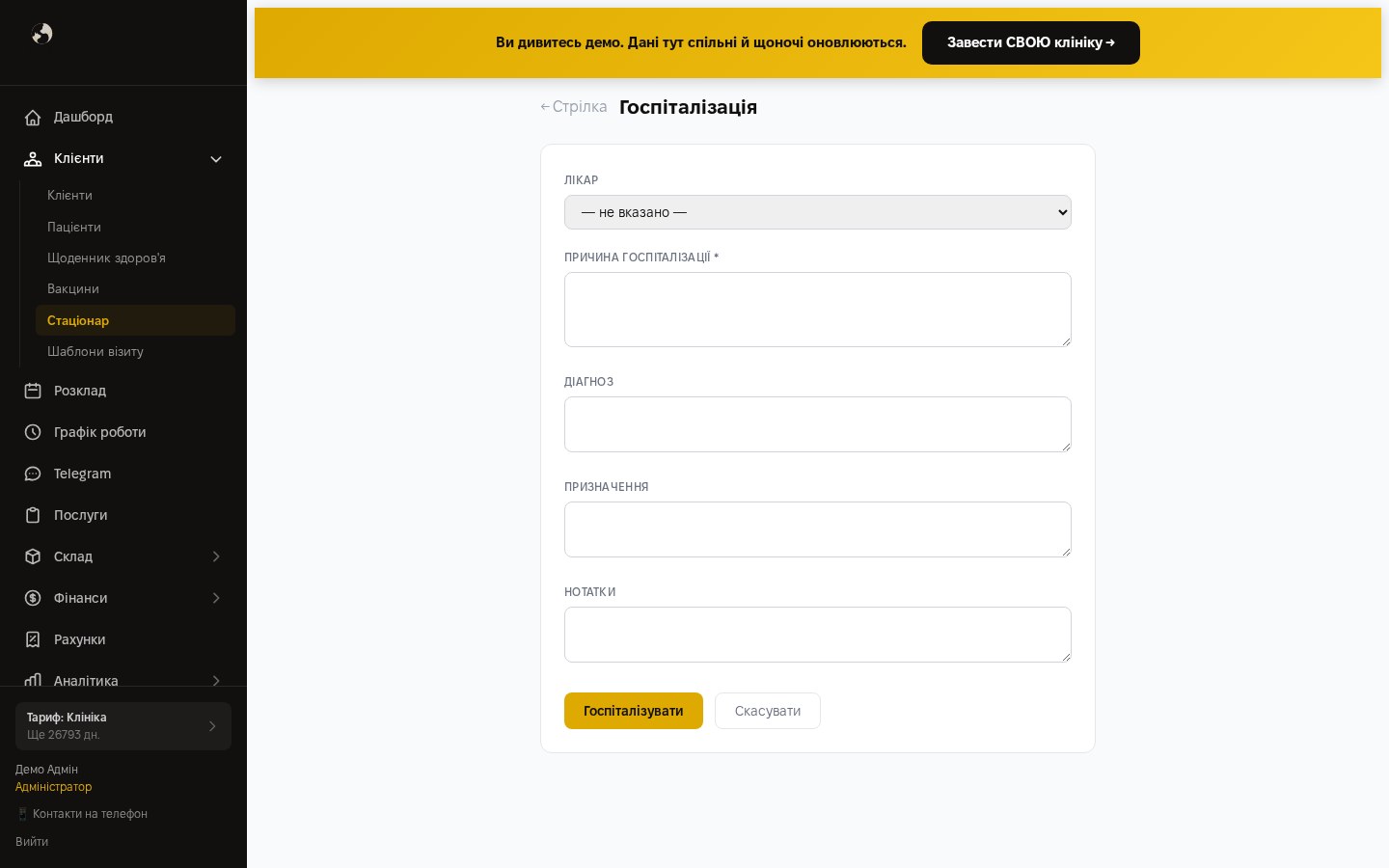Image resolution: width=1389 pixels, height=868 pixels.
Task: Focus the Нотатки text area
Action: pos(818,635)
